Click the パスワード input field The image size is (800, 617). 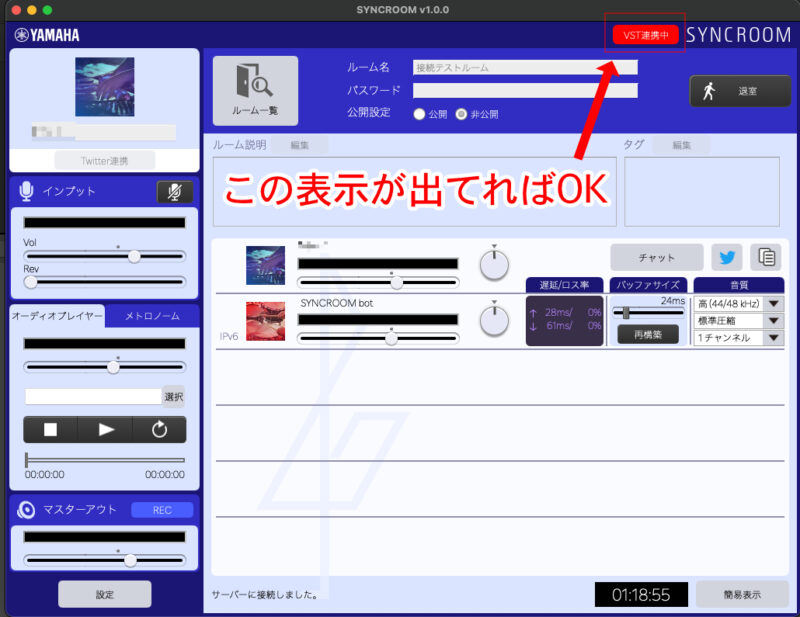(x=525, y=90)
